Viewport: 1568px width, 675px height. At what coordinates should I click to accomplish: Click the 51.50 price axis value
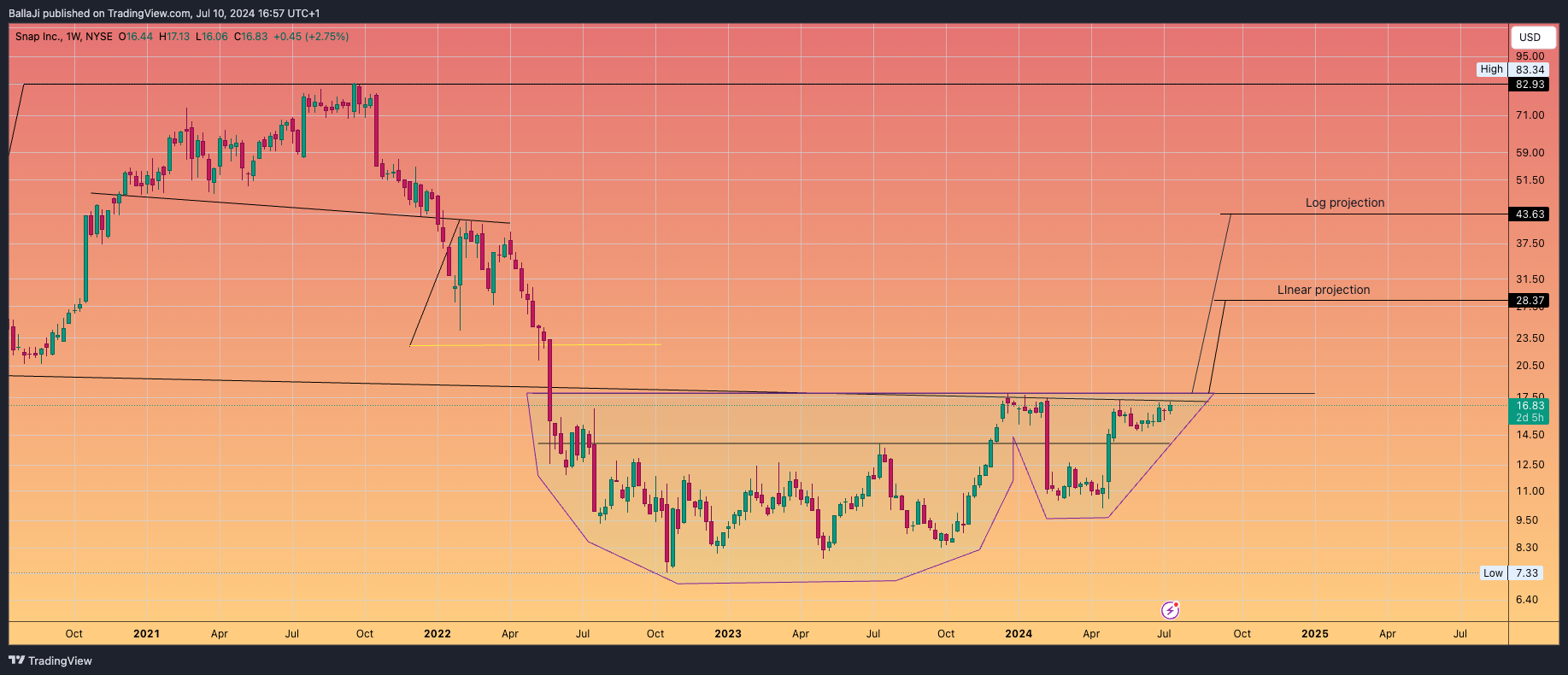1530,180
